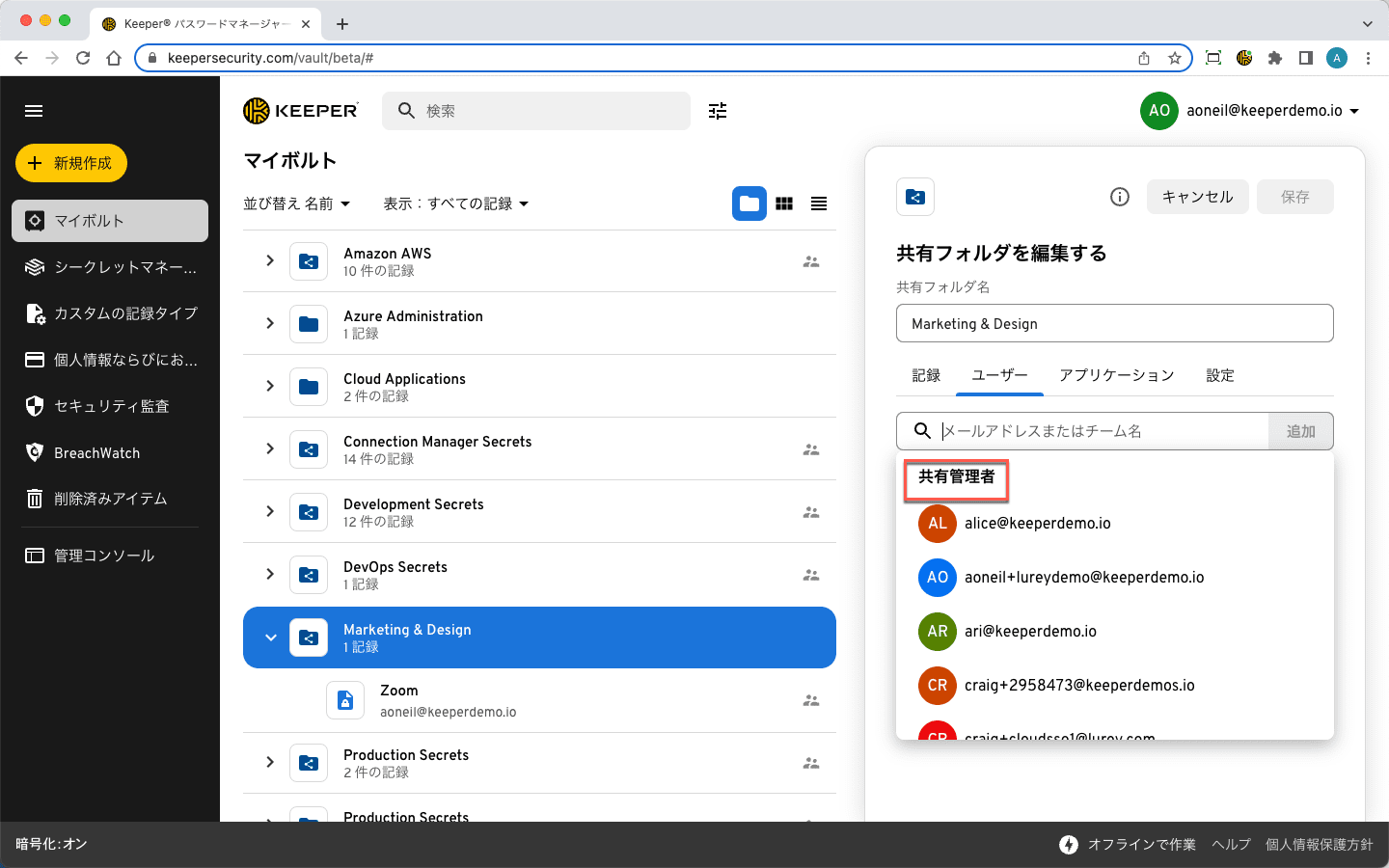
Task: Open BreachWatch from the sidebar
Action: [x=96, y=453]
